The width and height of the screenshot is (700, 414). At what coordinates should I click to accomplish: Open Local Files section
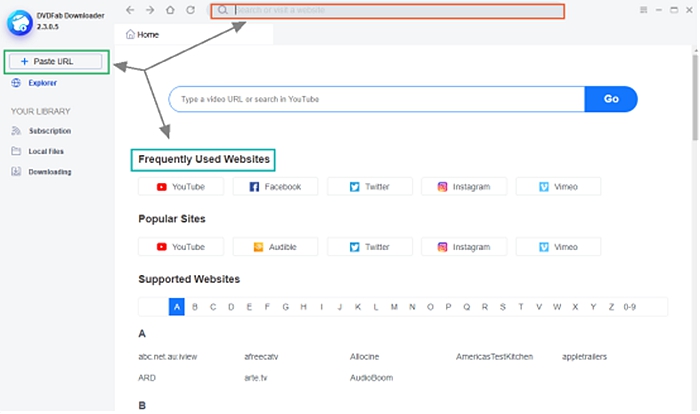46,151
